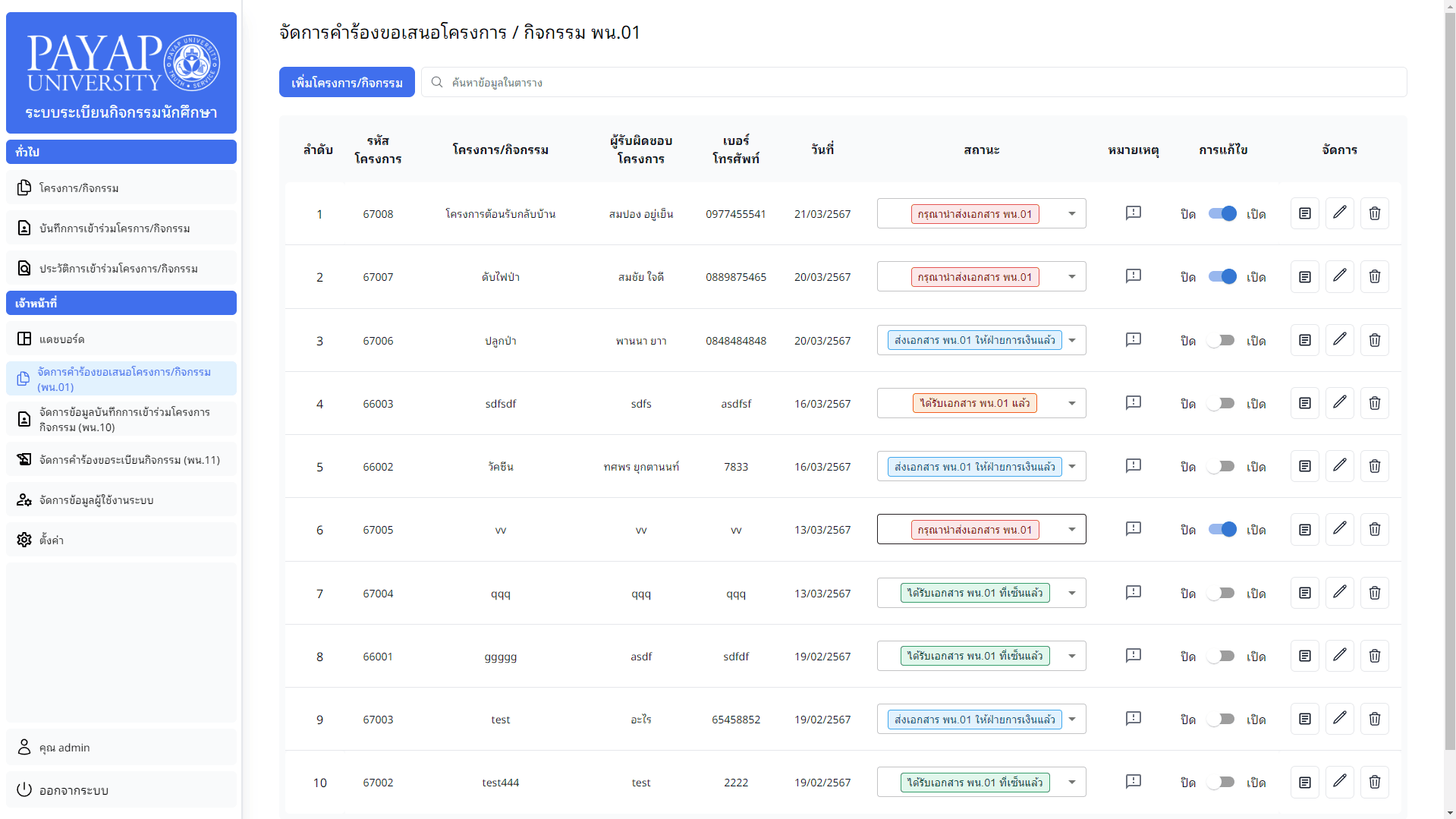This screenshot has width=1456, height=819.
Task: Edit project 66001 with pencil icon
Action: point(1340,656)
